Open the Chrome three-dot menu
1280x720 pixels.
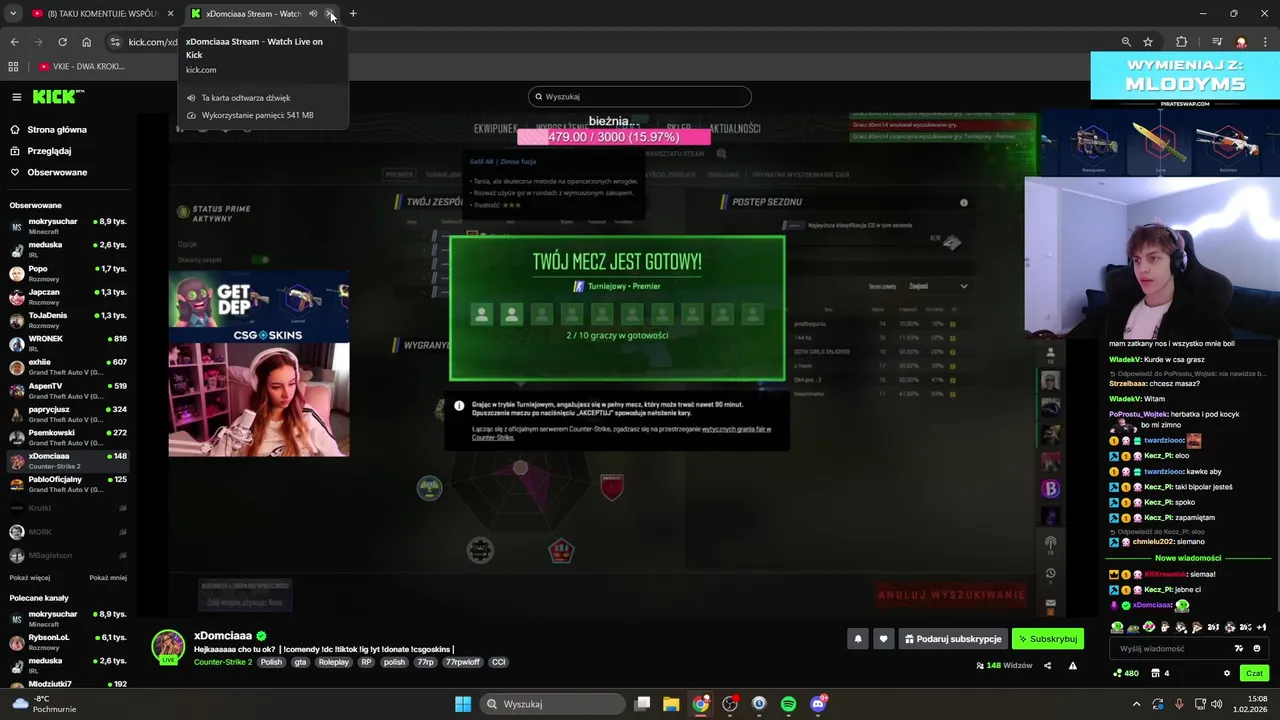point(1264,42)
